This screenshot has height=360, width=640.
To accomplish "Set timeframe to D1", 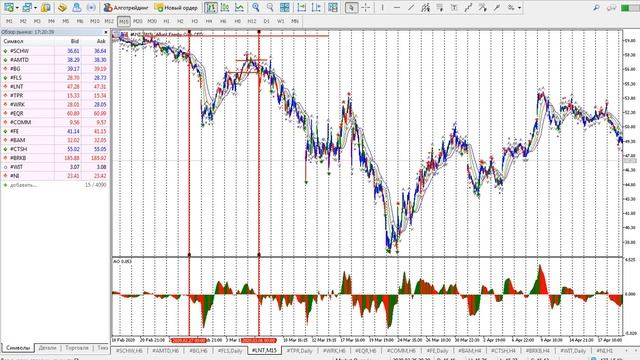I will [x=267, y=21].
